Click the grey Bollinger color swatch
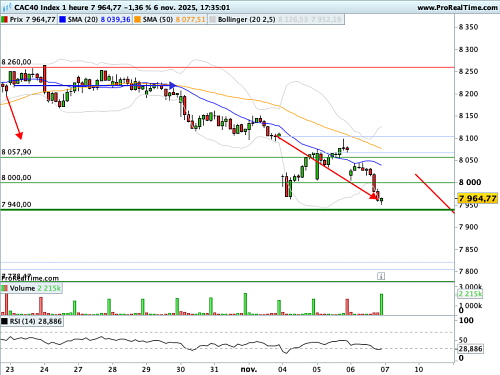 point(212,20)
